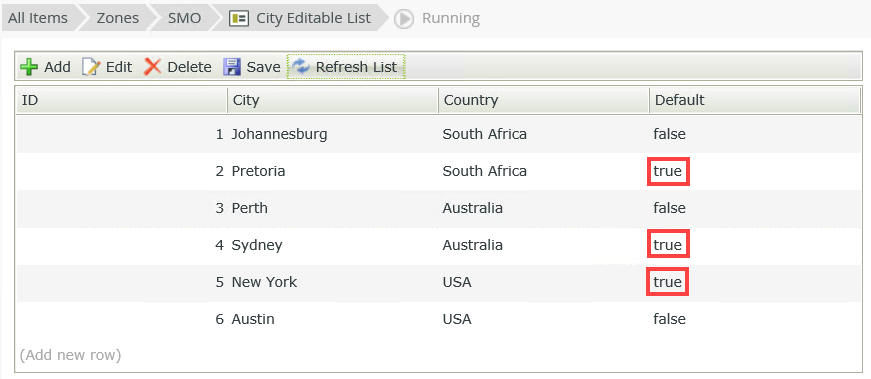This screenshot has height=379, width=871.
Task: Click the City Editable List view icon
Action: pyautogui.click(x=239, y=18)
